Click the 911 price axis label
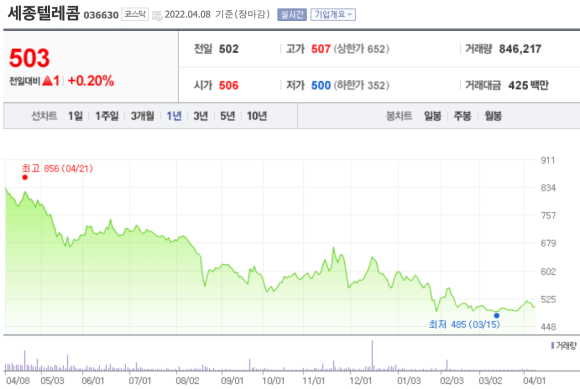 pyautogui.click(x=548, y=160)
